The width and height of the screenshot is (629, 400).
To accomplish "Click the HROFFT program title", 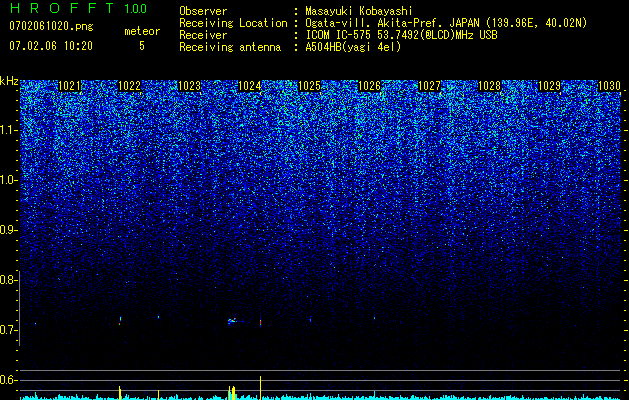I will [x=61, y=8].
